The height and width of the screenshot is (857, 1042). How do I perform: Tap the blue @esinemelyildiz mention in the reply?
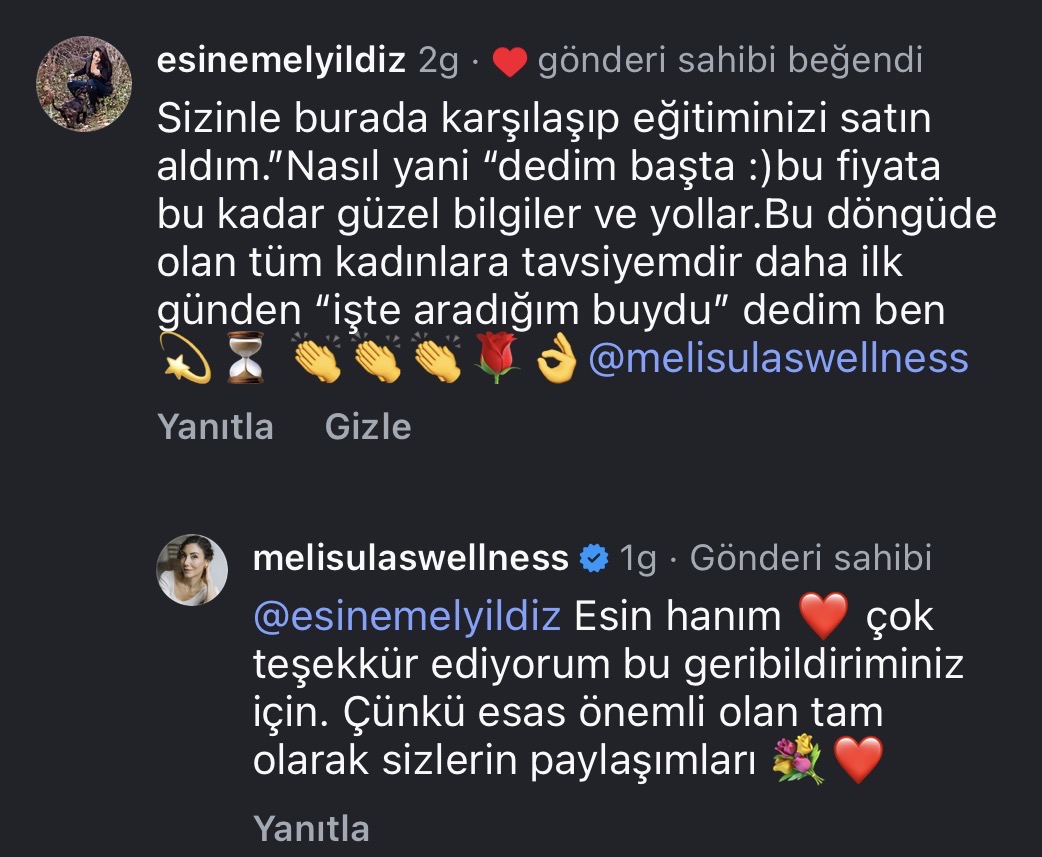[407, 616]
